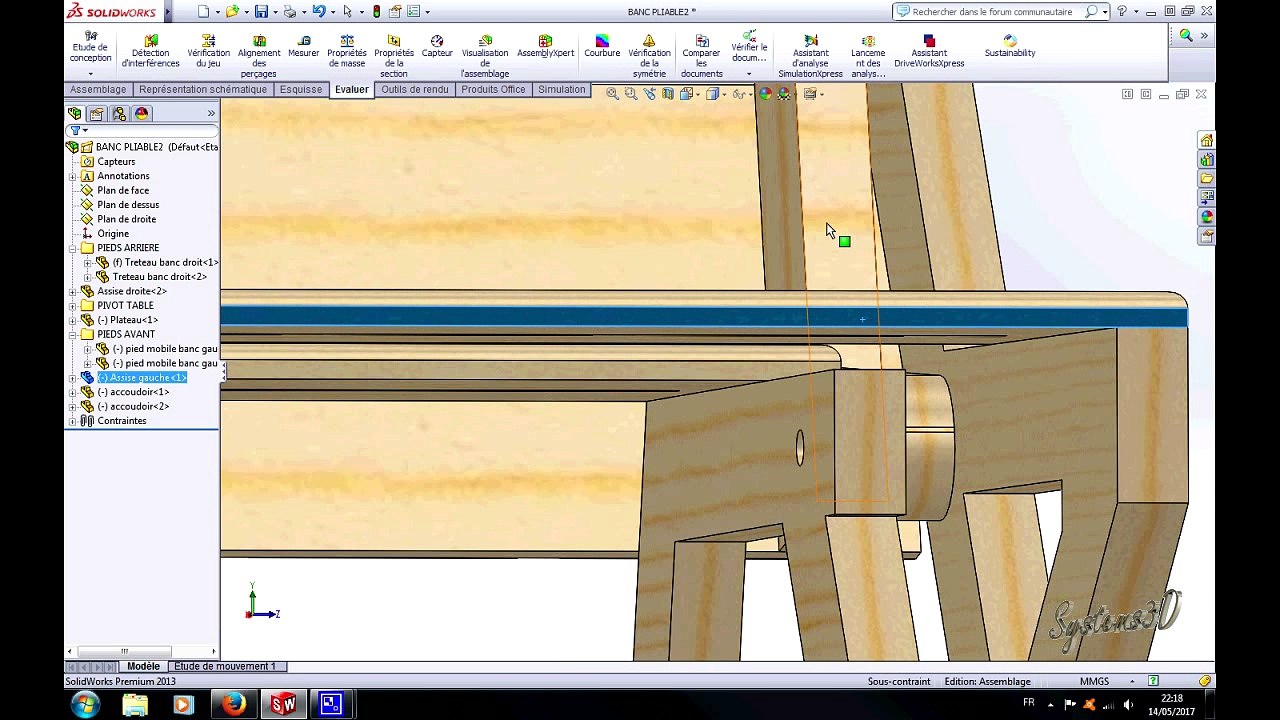Click the Windows Start button
1280x720 pixels.
click(x=85, y=704)
